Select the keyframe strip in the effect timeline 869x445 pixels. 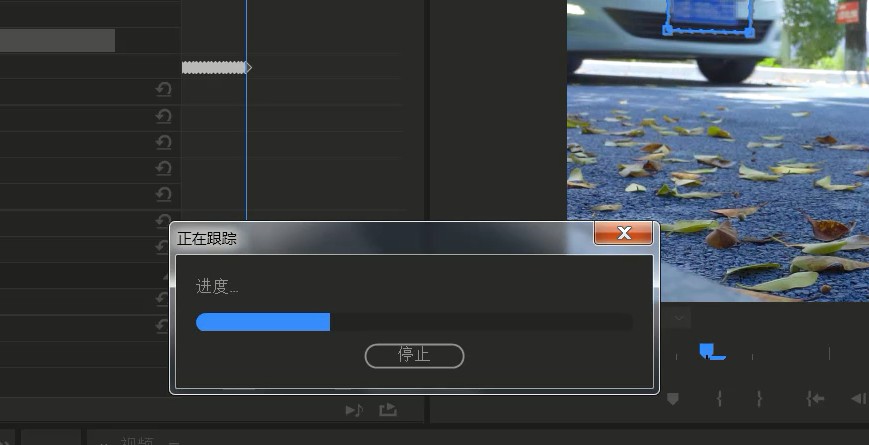click(x=214, y=67)
